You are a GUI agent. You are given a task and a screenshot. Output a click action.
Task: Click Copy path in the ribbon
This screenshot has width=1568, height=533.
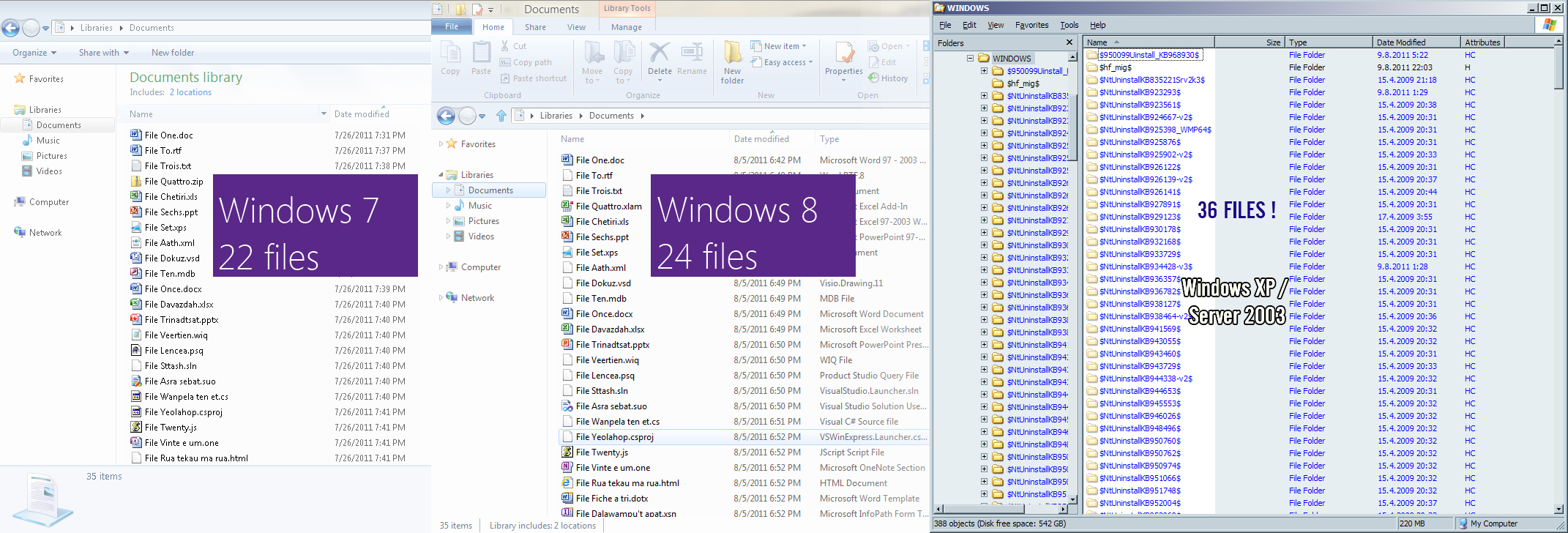526,62
